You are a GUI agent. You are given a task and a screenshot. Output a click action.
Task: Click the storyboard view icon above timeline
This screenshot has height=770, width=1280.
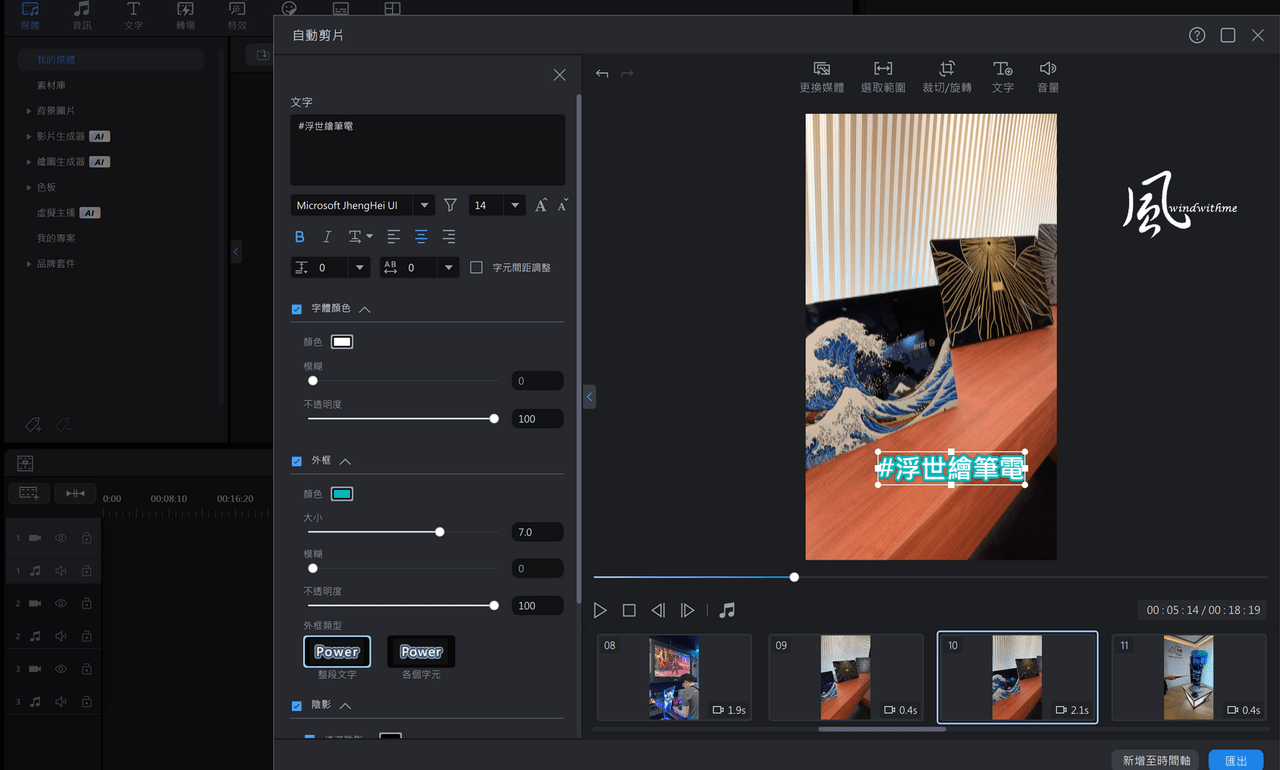tap(25, 463)
